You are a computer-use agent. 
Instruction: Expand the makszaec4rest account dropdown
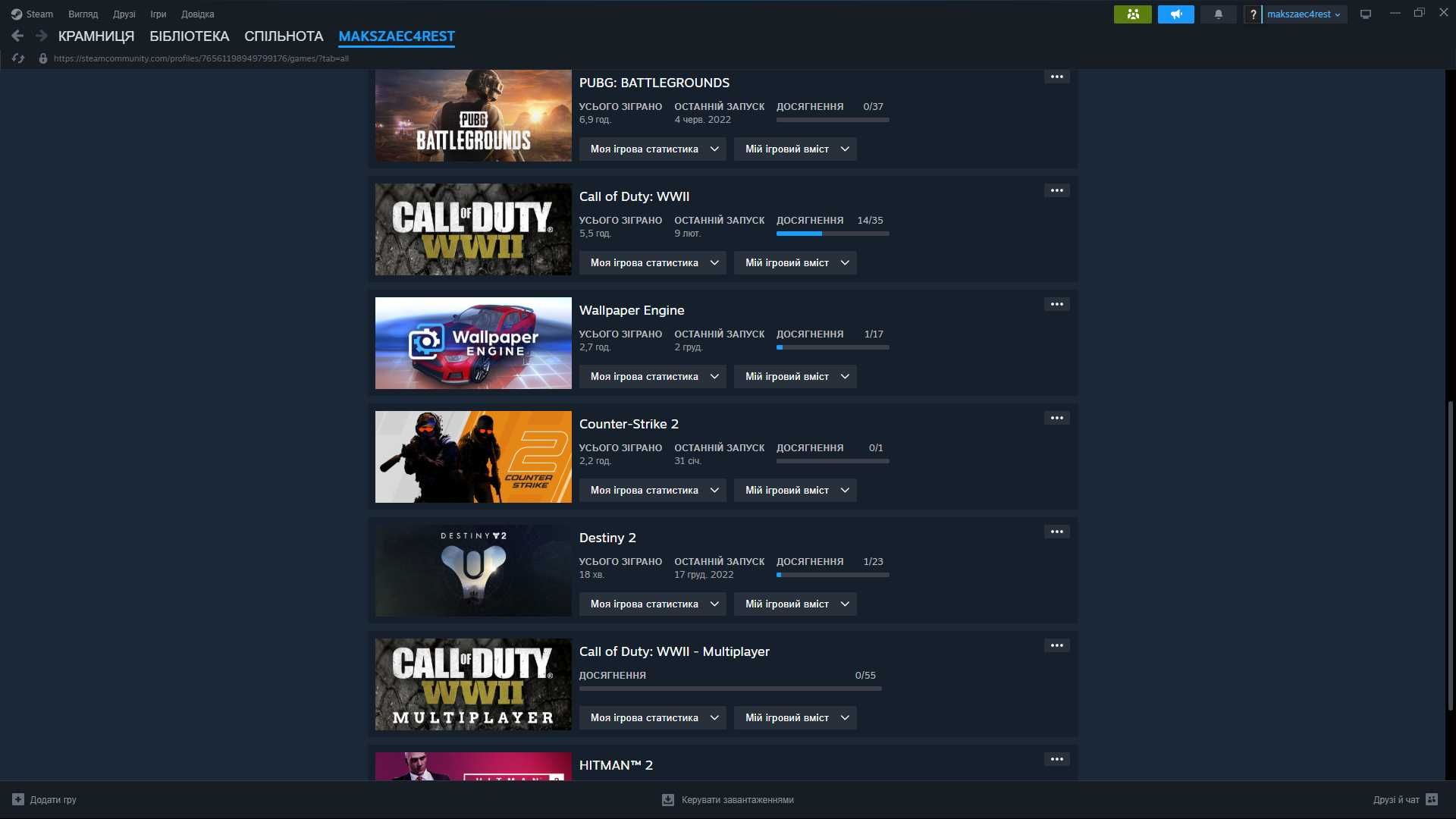(x=1304, y=14)
